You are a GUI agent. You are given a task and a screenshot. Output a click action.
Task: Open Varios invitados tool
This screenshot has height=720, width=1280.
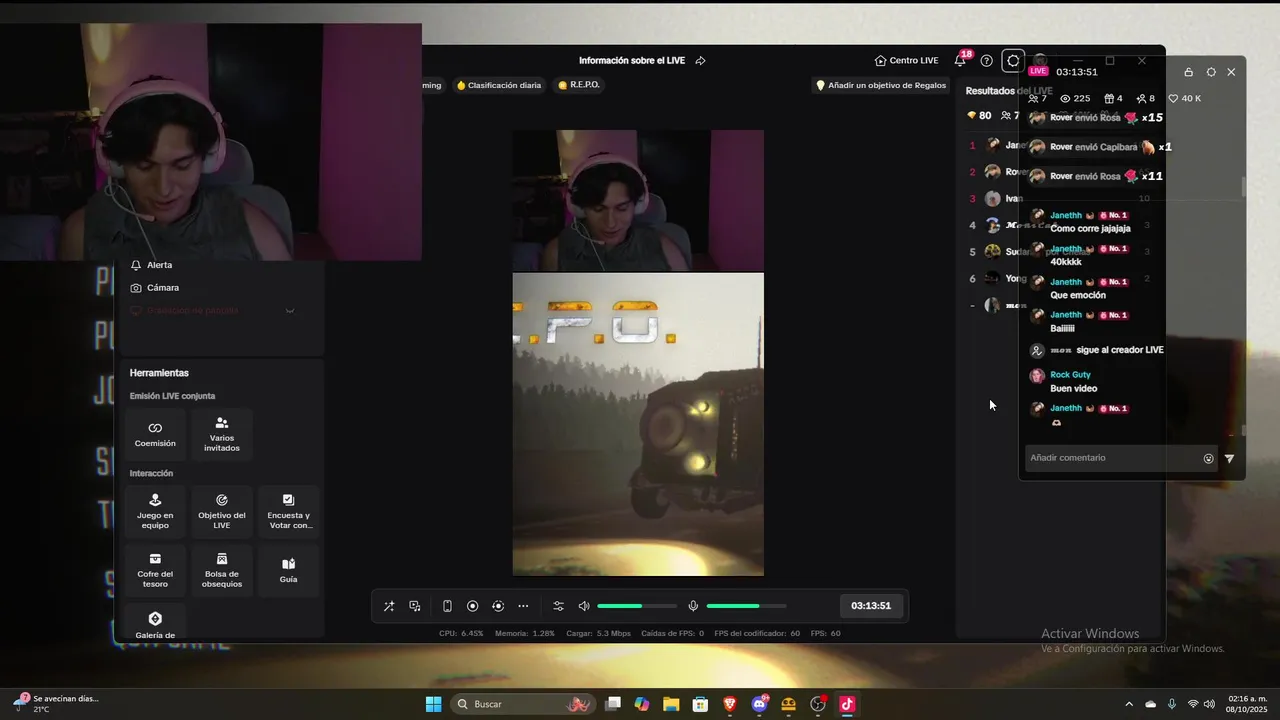[x=222, y=434]
